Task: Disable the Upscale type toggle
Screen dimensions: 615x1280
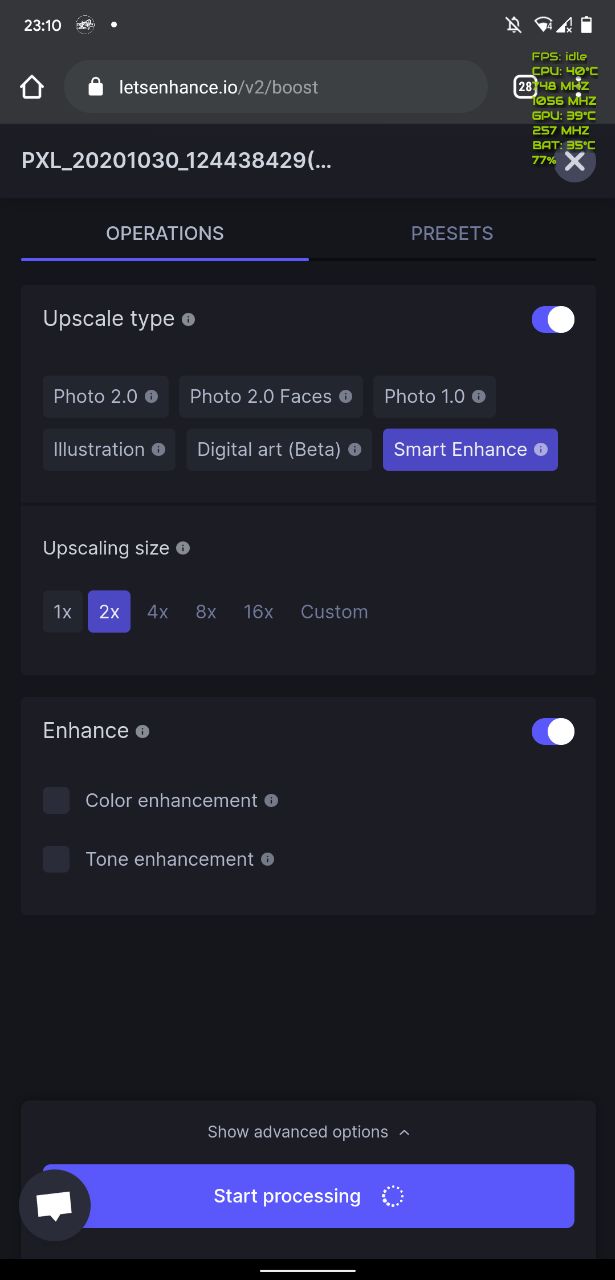Action: coord(553,319)
